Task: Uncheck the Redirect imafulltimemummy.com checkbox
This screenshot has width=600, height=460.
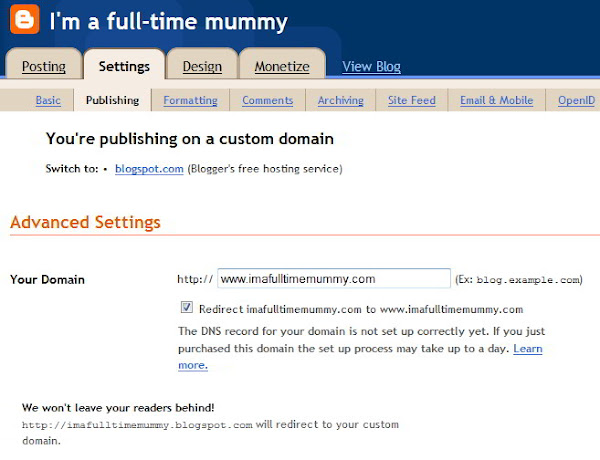Action: pos(186,307)
